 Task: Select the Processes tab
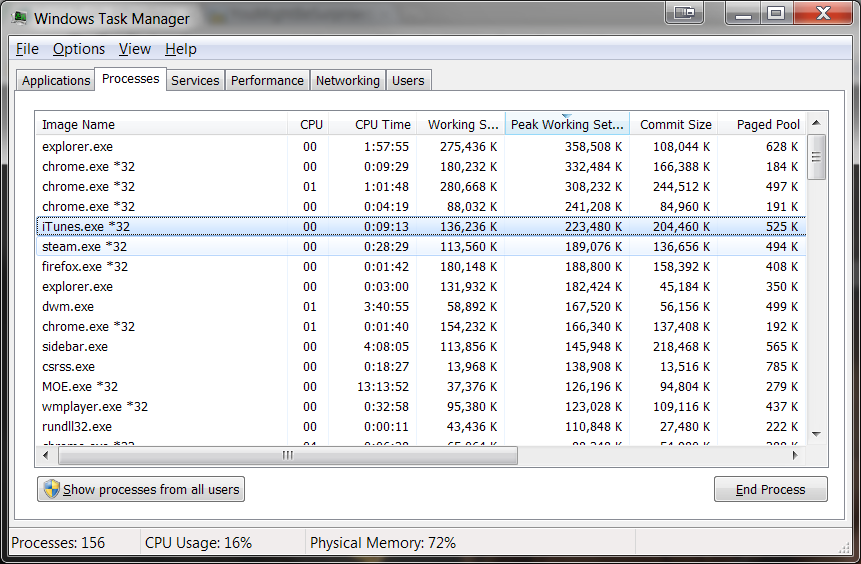131,79
